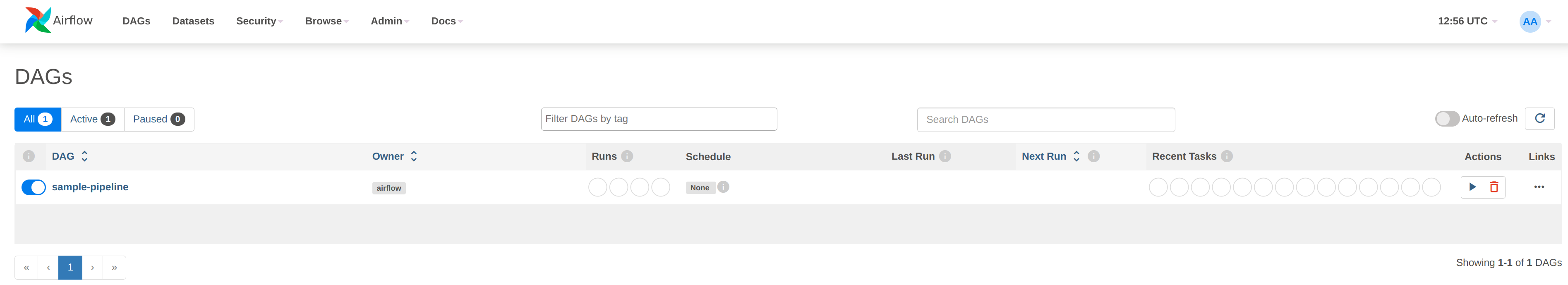
Task: Click the Airflow pinwheel logo
Action: [38, 20]
